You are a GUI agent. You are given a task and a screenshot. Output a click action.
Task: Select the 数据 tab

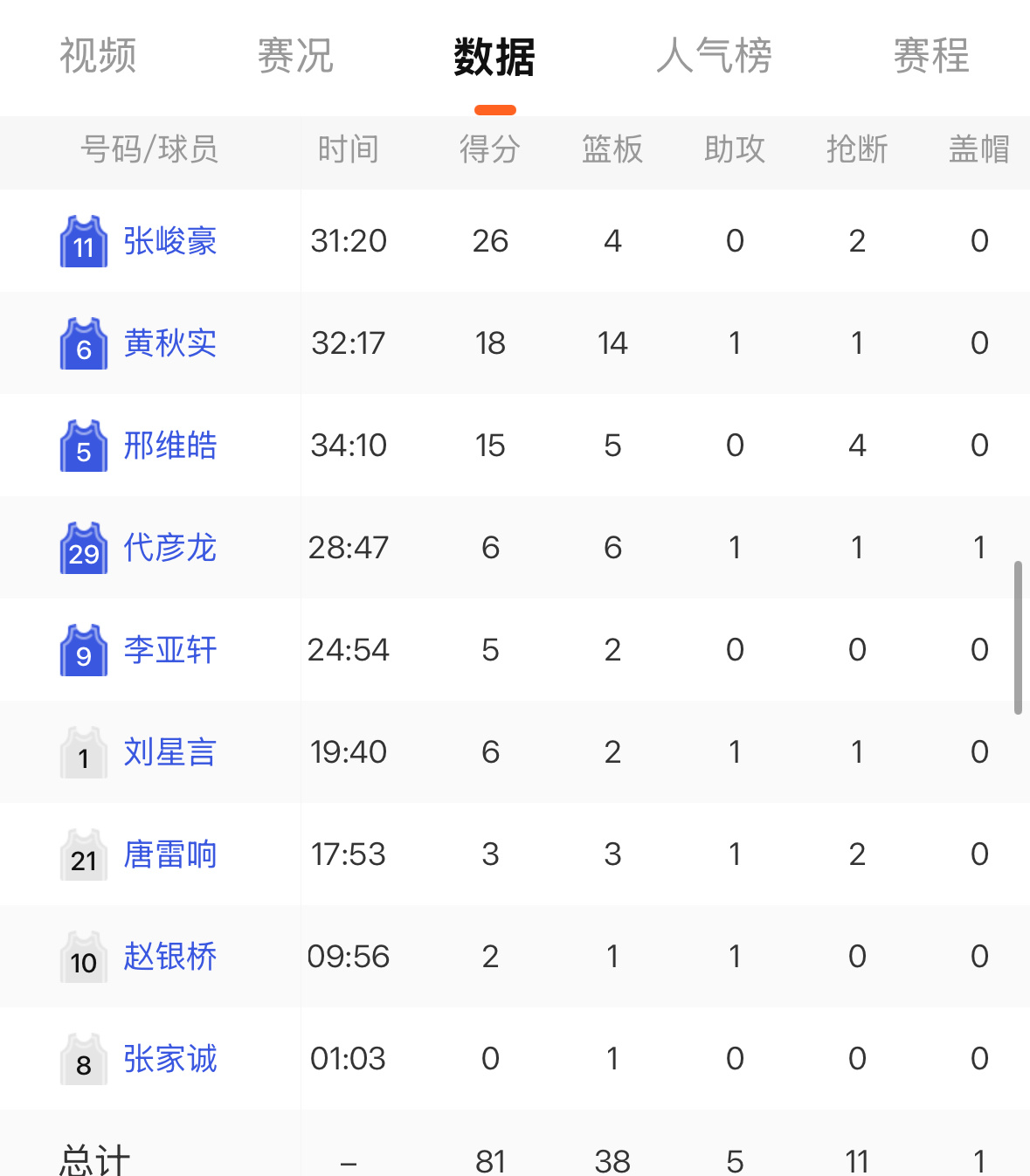pos(494,57)
